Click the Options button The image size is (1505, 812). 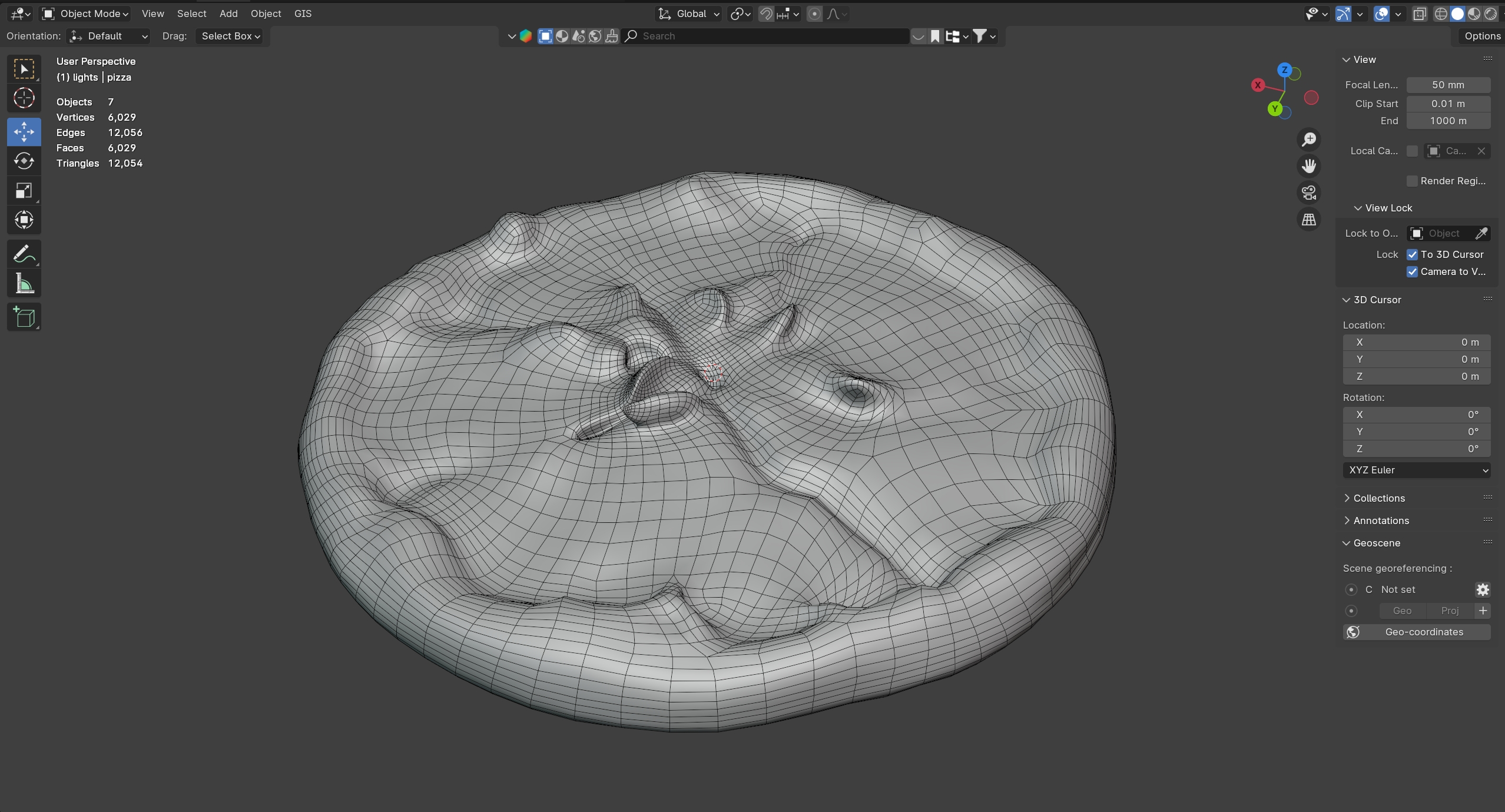click(1481, 36)
